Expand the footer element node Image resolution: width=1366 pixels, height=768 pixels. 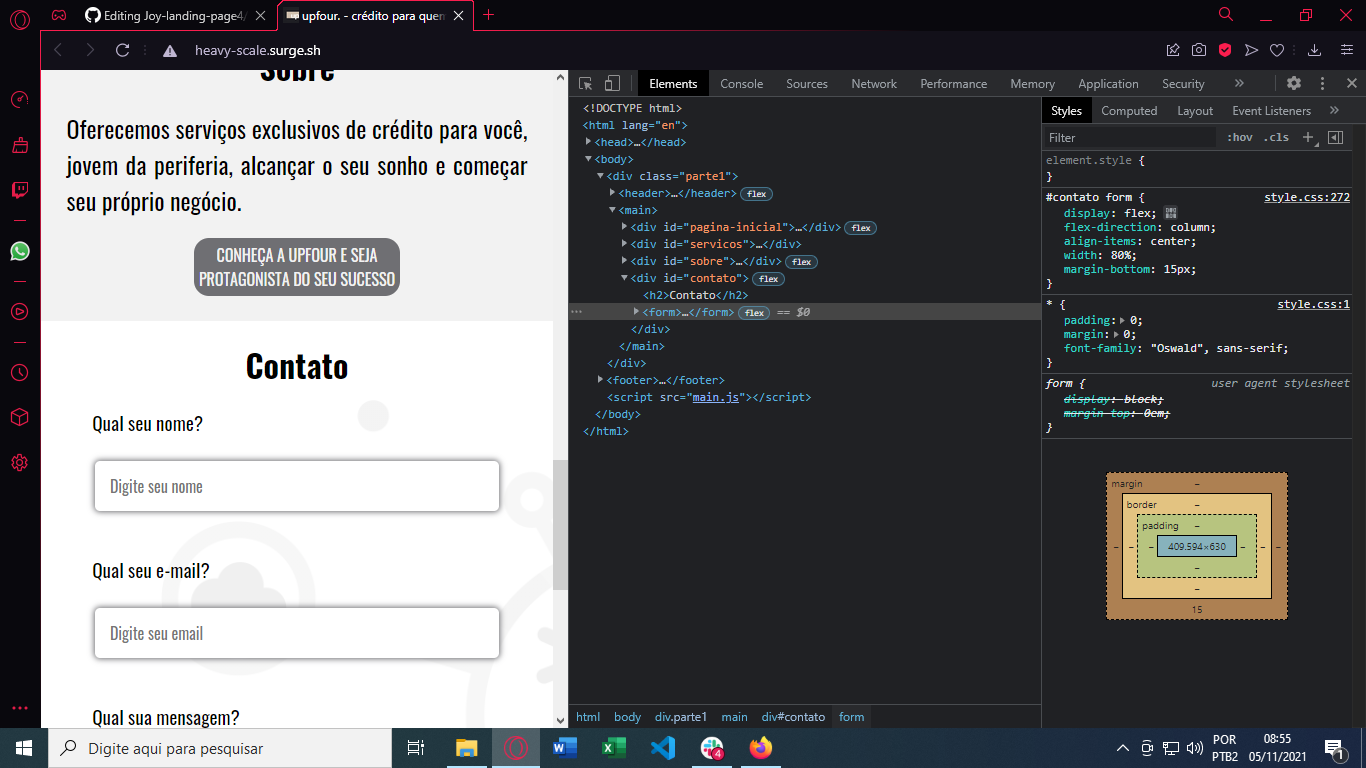click(x=601, y=380)
